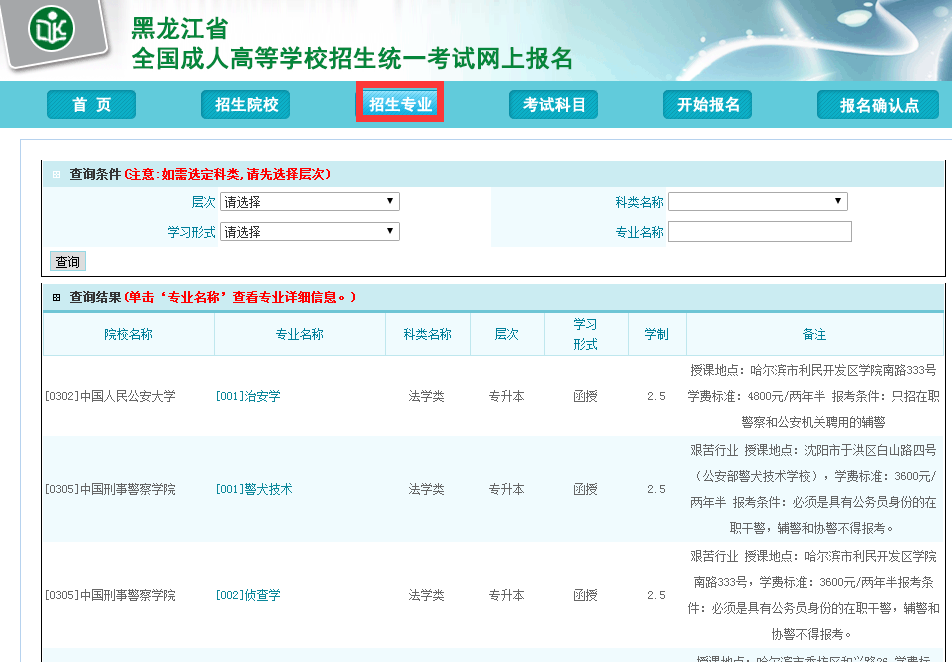Open the 科类名称 dropdown
952x662 pixels.
[x=758, y=202]
